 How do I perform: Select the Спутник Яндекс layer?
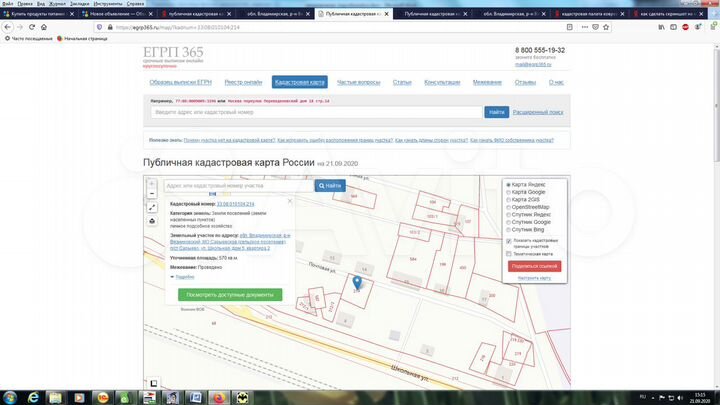point(508,214)
